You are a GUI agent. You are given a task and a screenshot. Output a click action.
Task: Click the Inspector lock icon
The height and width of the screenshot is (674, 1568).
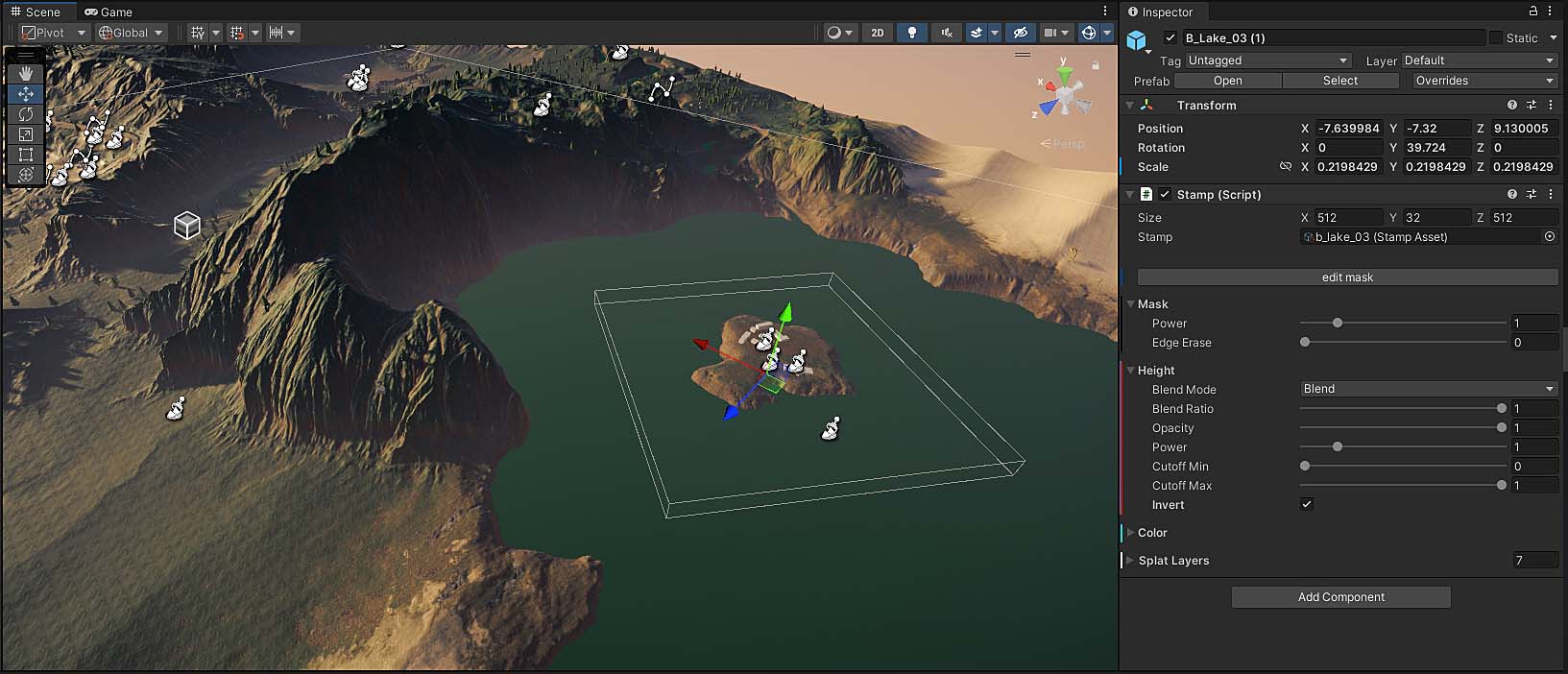click(x=1533, y=11)
